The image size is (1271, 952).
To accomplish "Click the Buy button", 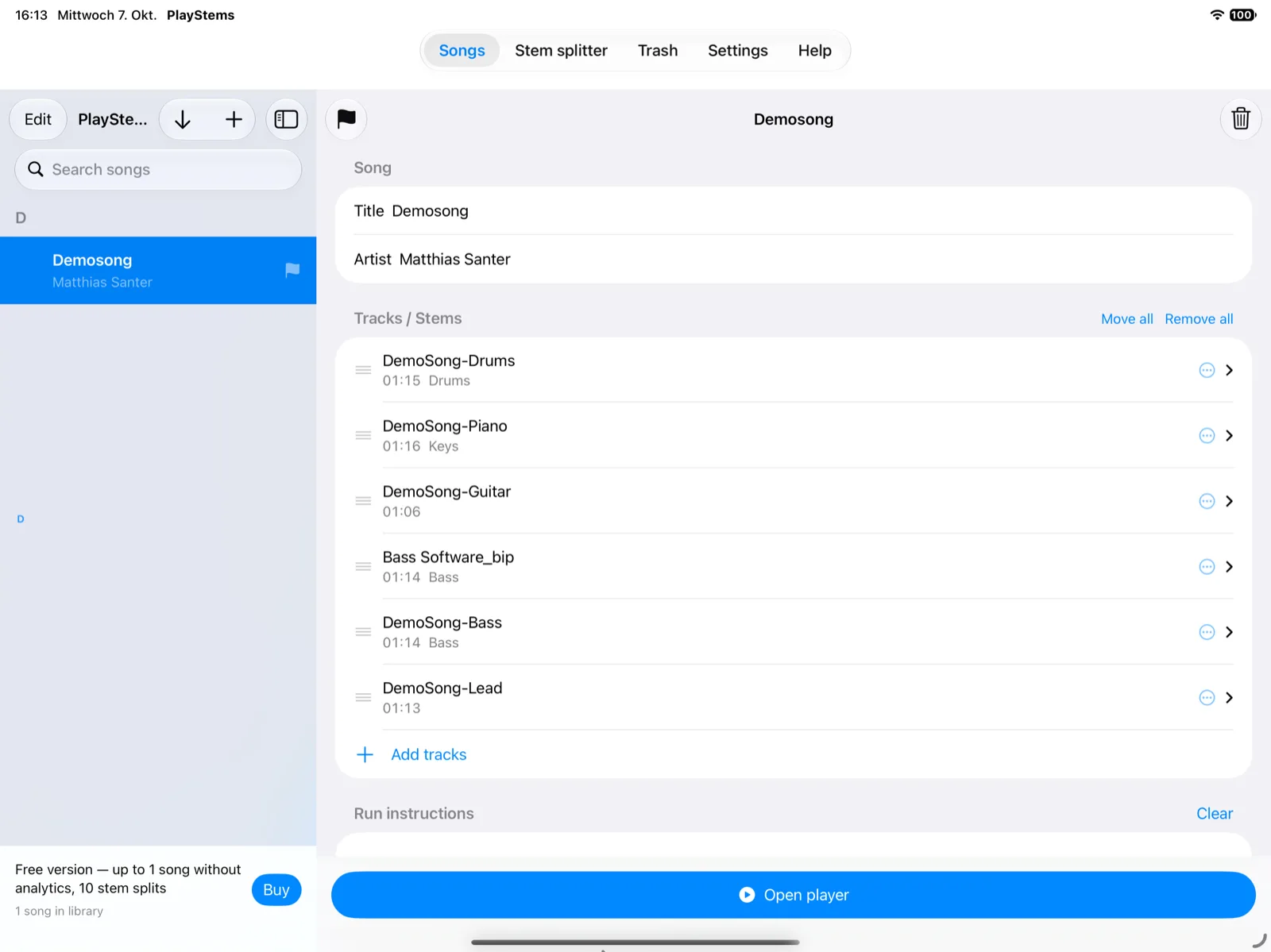I will click(x=276, y=890).
